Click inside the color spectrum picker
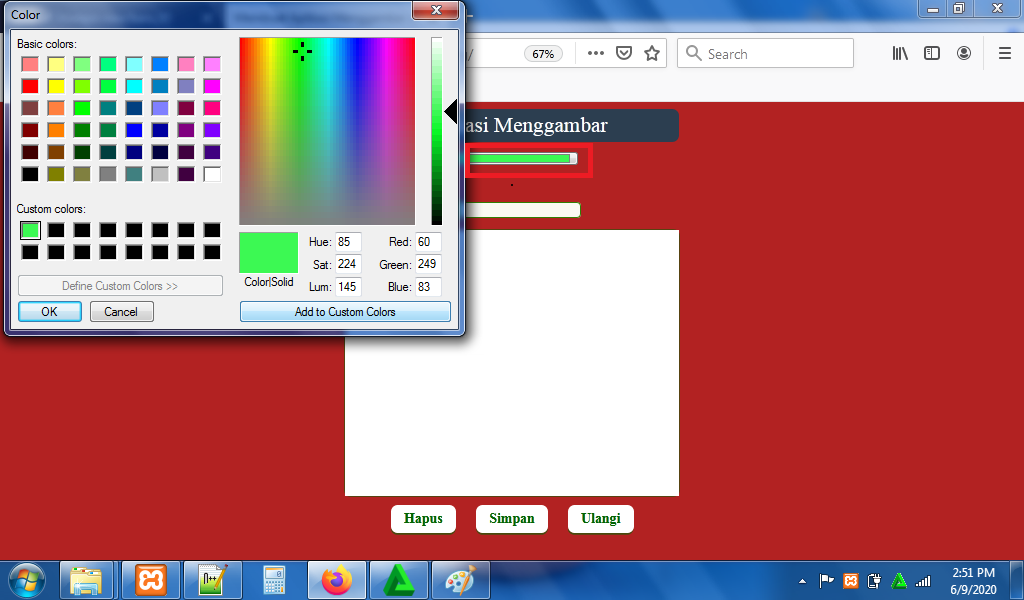 point(327,131)
